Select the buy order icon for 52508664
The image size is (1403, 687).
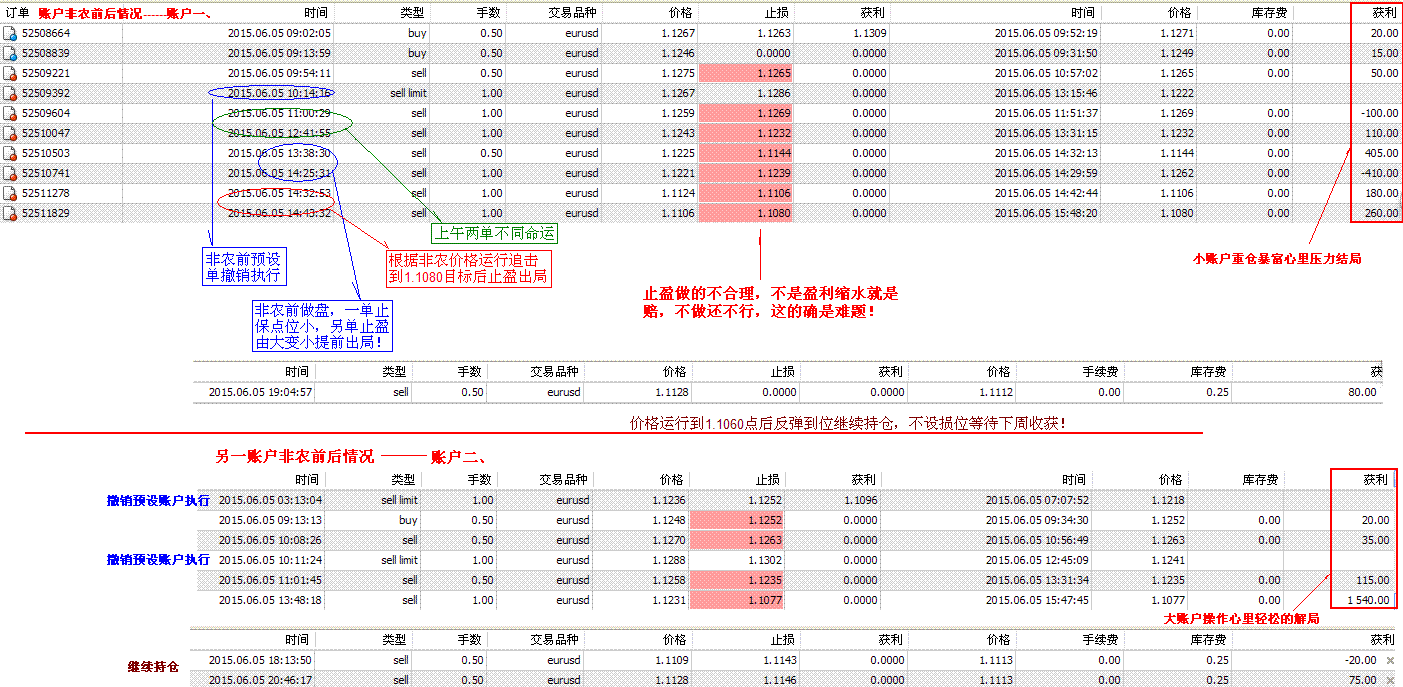8,32
